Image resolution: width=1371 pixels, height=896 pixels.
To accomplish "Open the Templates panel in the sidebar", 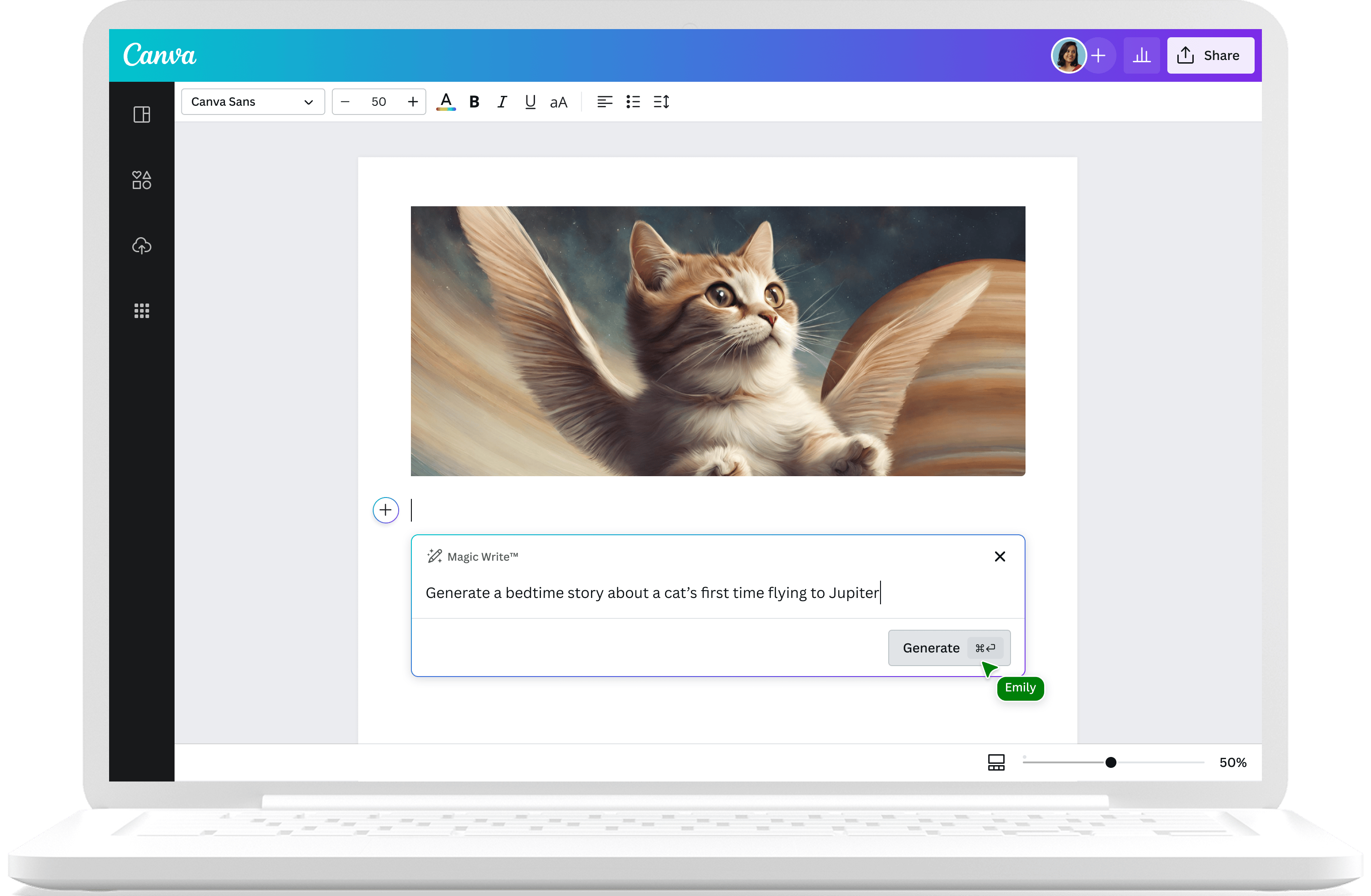I will [x=141, y=114].
